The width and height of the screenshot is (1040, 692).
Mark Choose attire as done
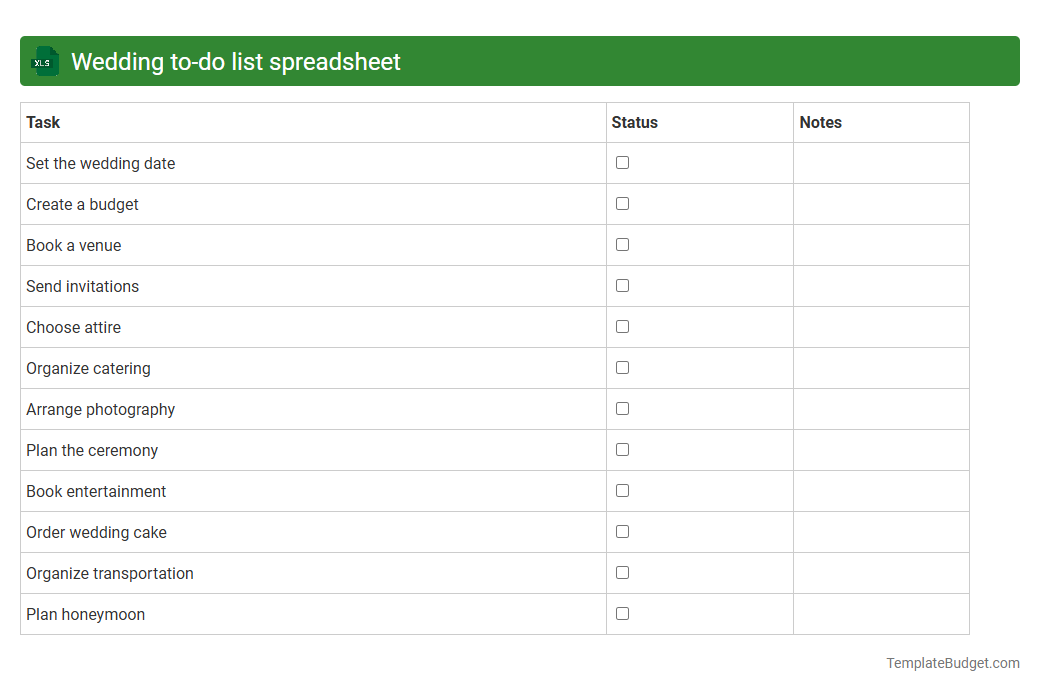tap(622, 326)
